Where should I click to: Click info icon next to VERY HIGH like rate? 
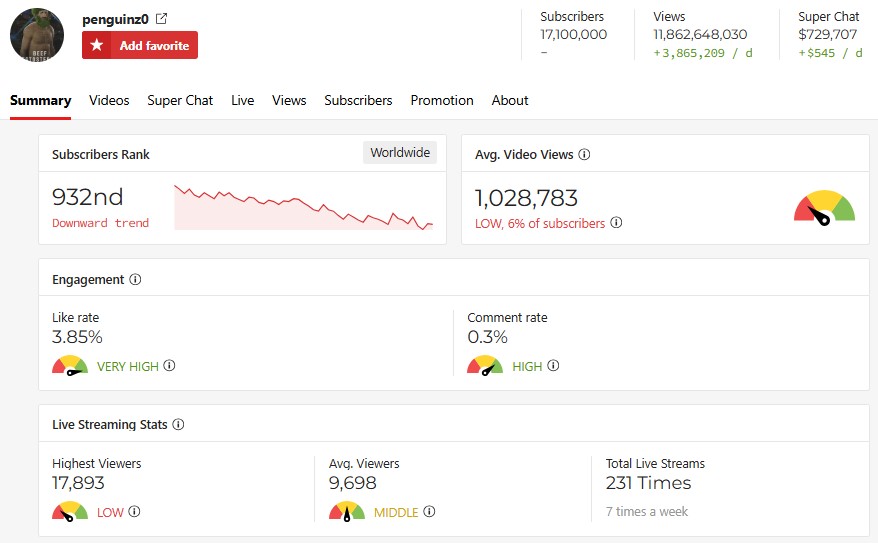169,366
